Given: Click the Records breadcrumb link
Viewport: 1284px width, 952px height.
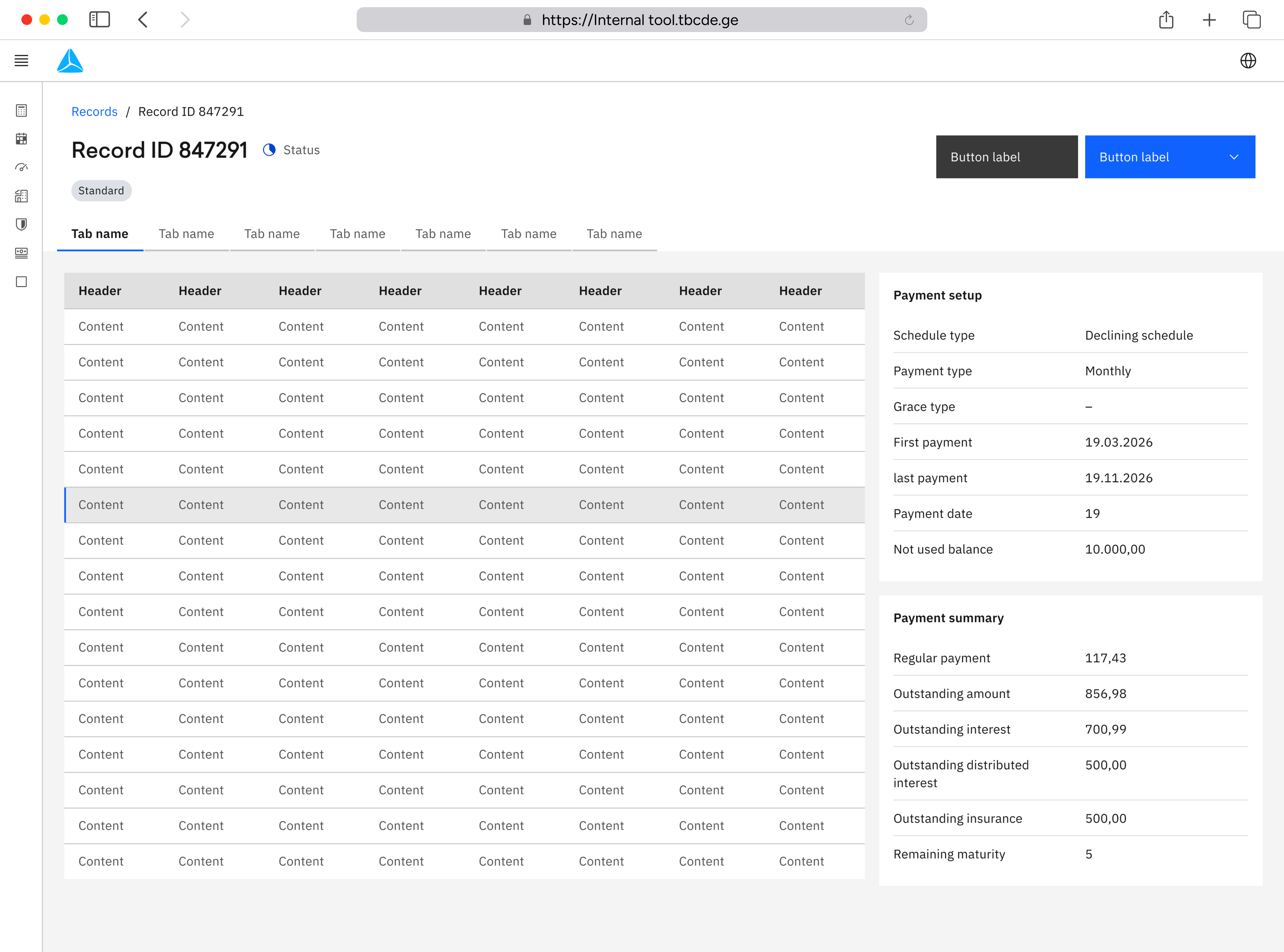Looking at the screenshot, I should coord(95,111).
